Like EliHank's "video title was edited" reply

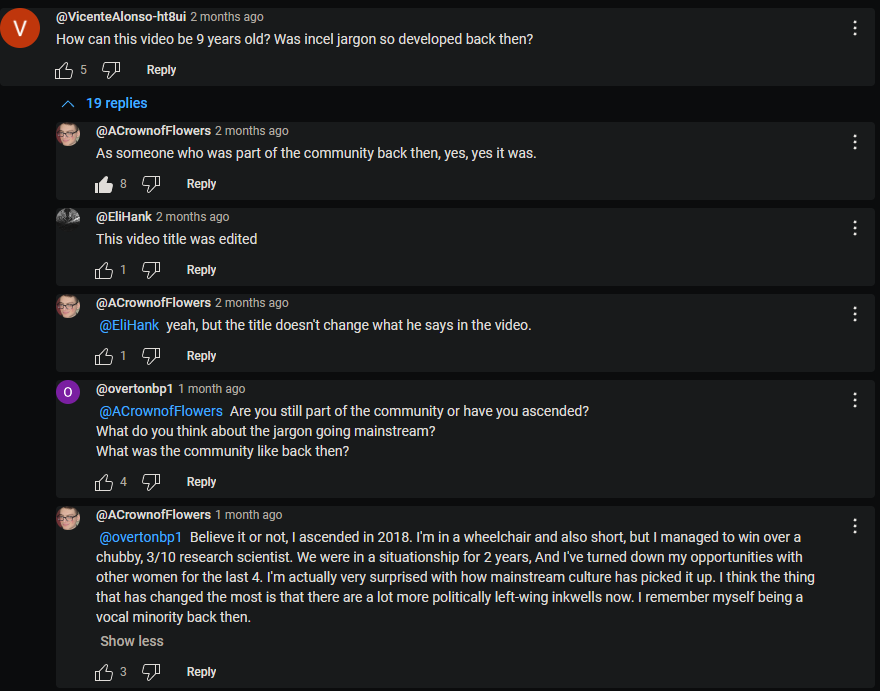coord(104,270)
